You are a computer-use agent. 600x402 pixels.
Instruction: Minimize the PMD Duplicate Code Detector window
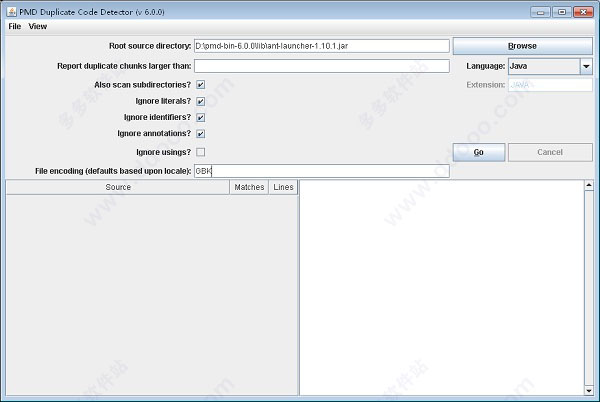pos(540,12)
